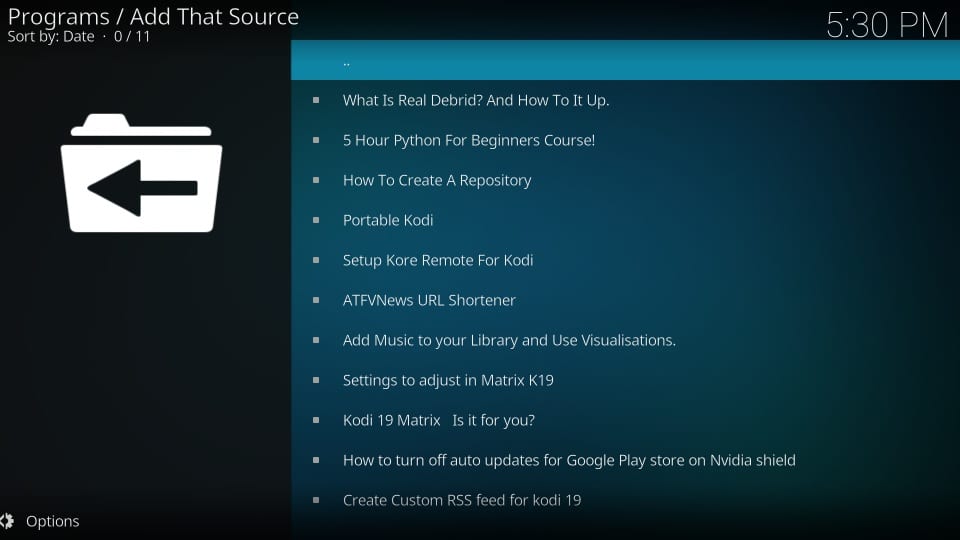The image size is (960, 540).
Task: Open the Options label at bottom left
Action: pyautogui.click(x=53, y=521)
